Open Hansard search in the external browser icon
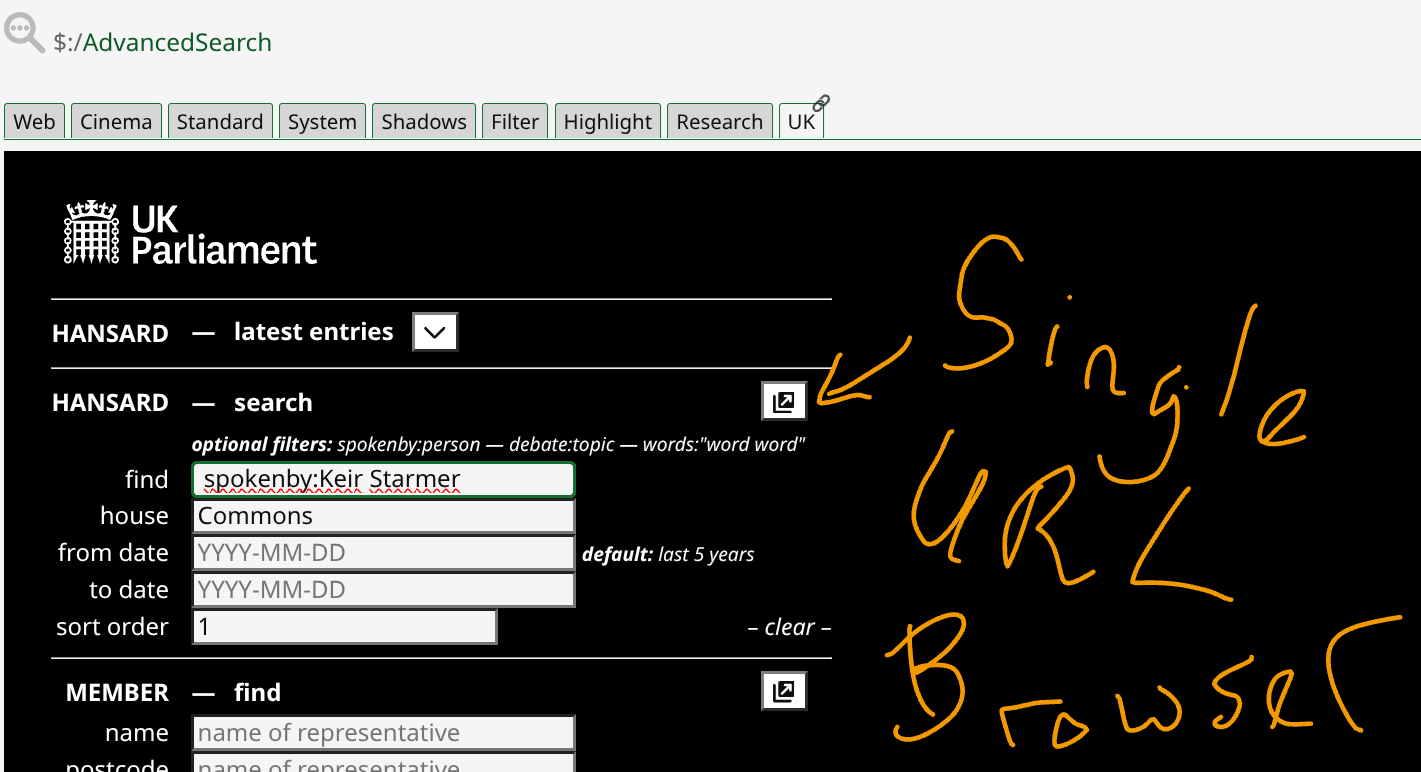 [x=784, y=402]
